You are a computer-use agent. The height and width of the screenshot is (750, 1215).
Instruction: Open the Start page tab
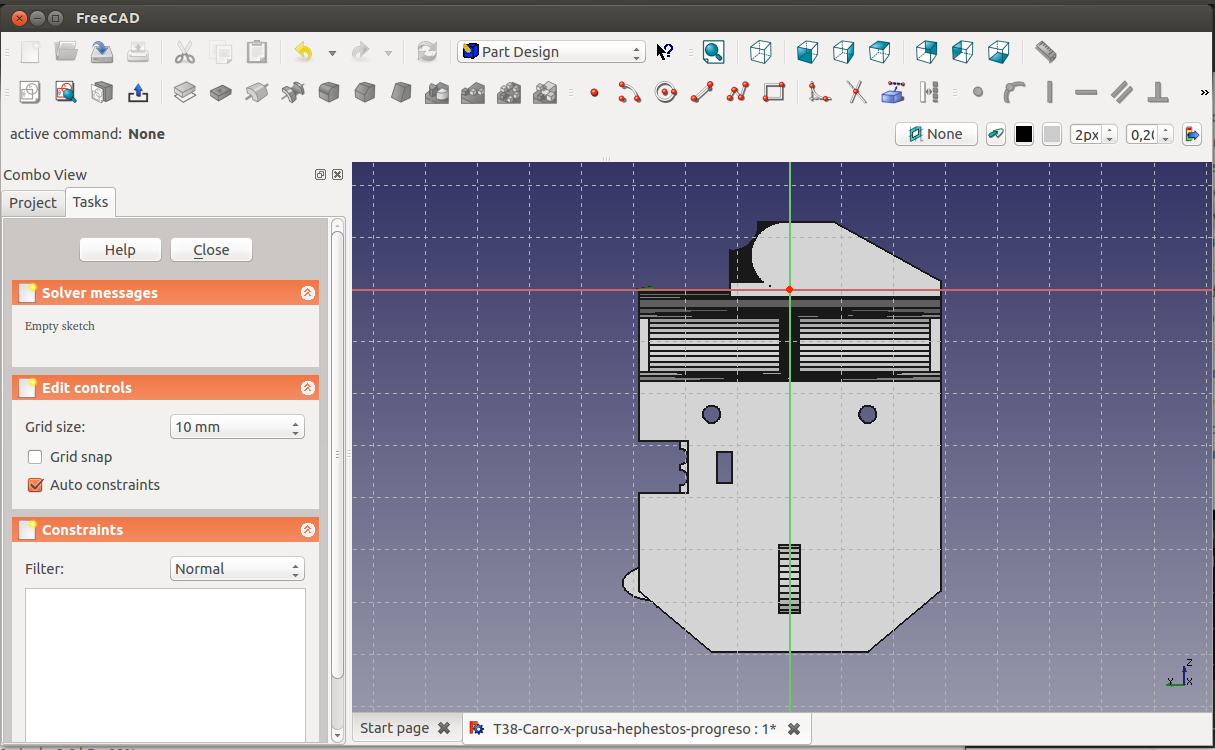coord(394,728)
